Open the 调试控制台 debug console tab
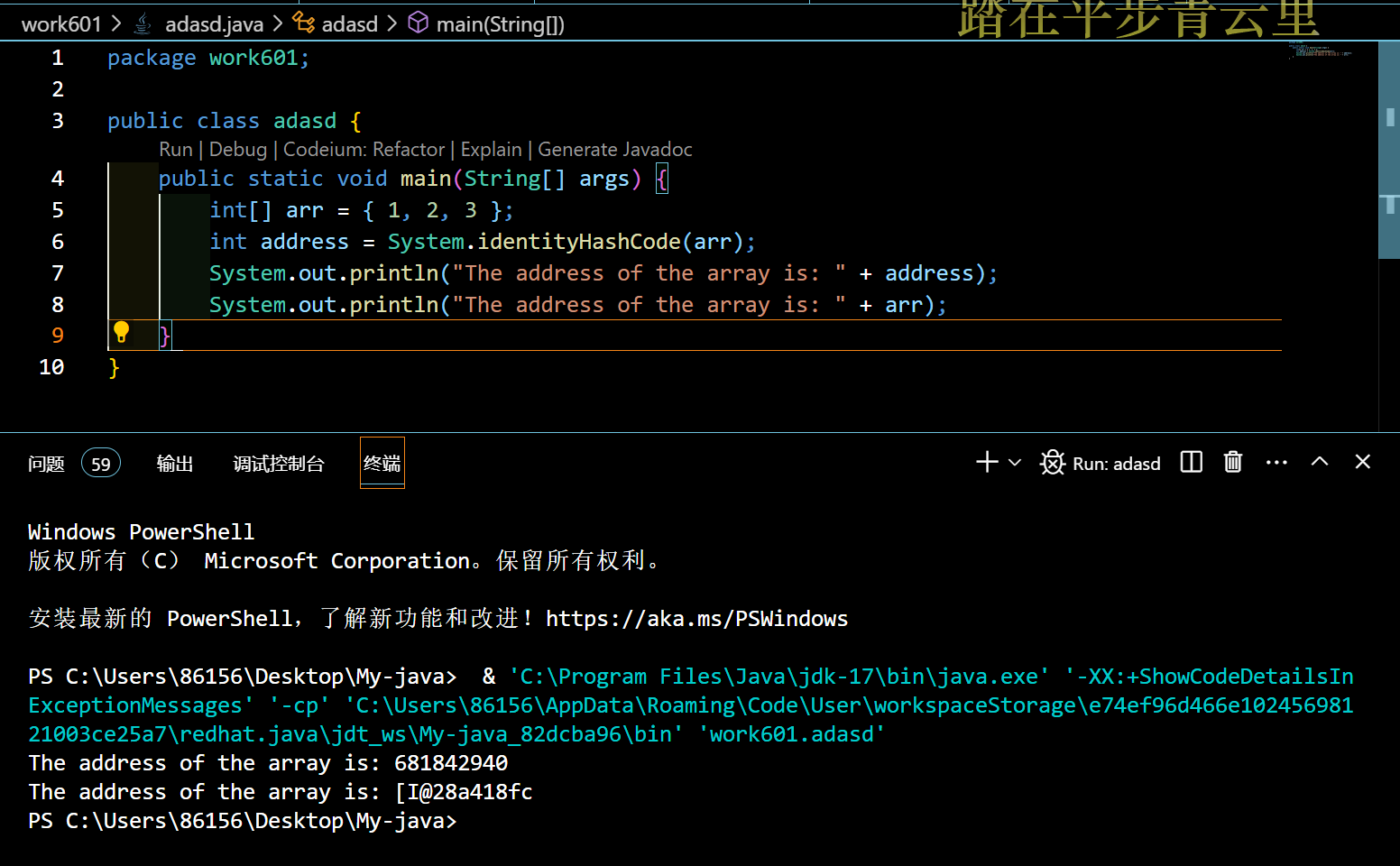 279,464
